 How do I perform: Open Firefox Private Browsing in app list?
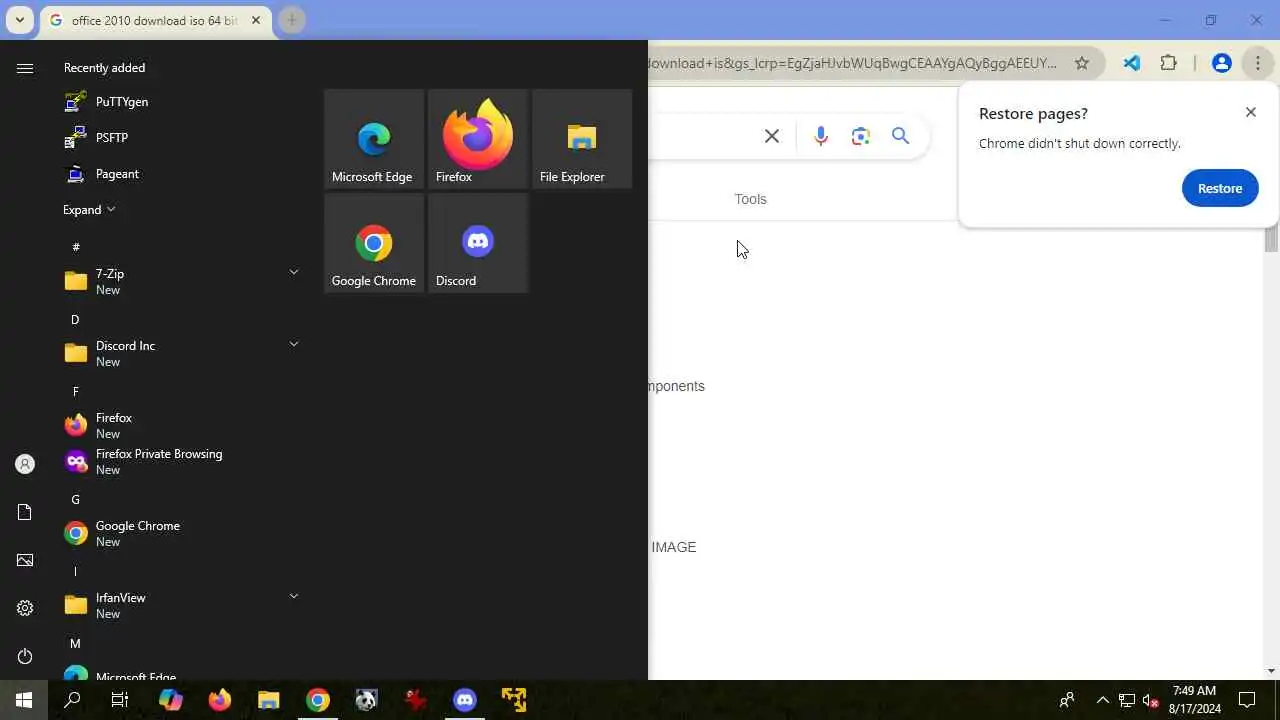click(x=180, y=461)
